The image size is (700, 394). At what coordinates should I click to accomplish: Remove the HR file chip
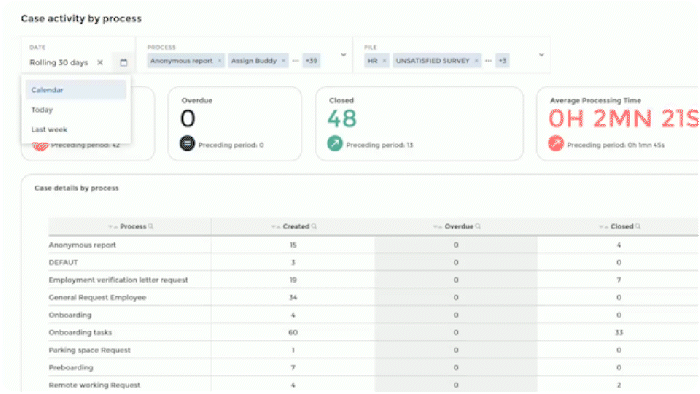[x=384, y=61]
